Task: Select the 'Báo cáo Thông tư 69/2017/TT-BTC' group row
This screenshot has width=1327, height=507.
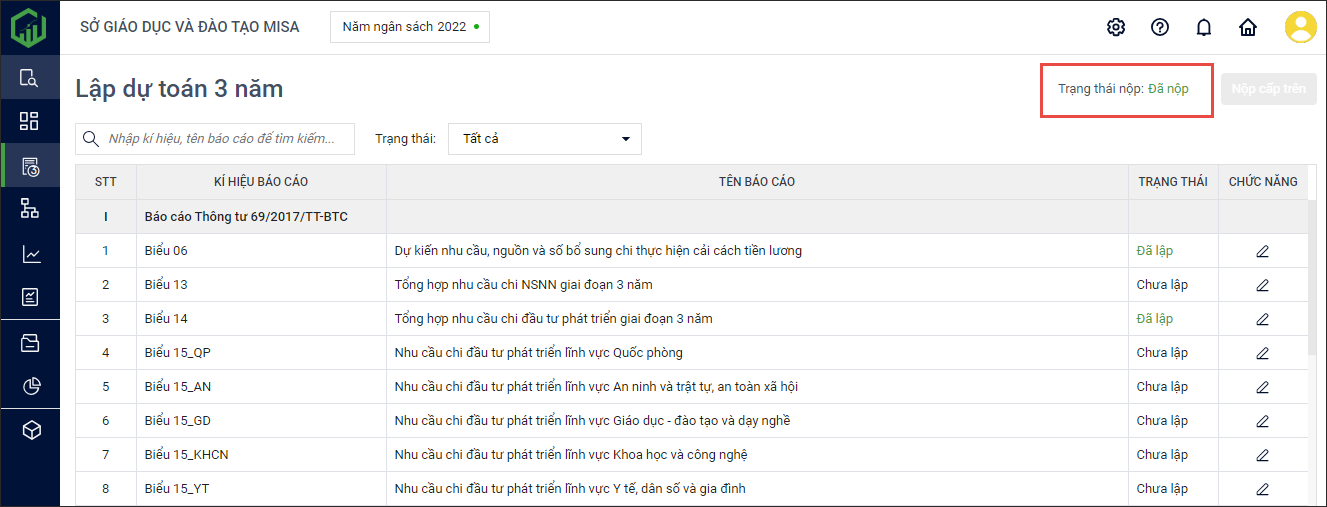Action: [246, 217]
